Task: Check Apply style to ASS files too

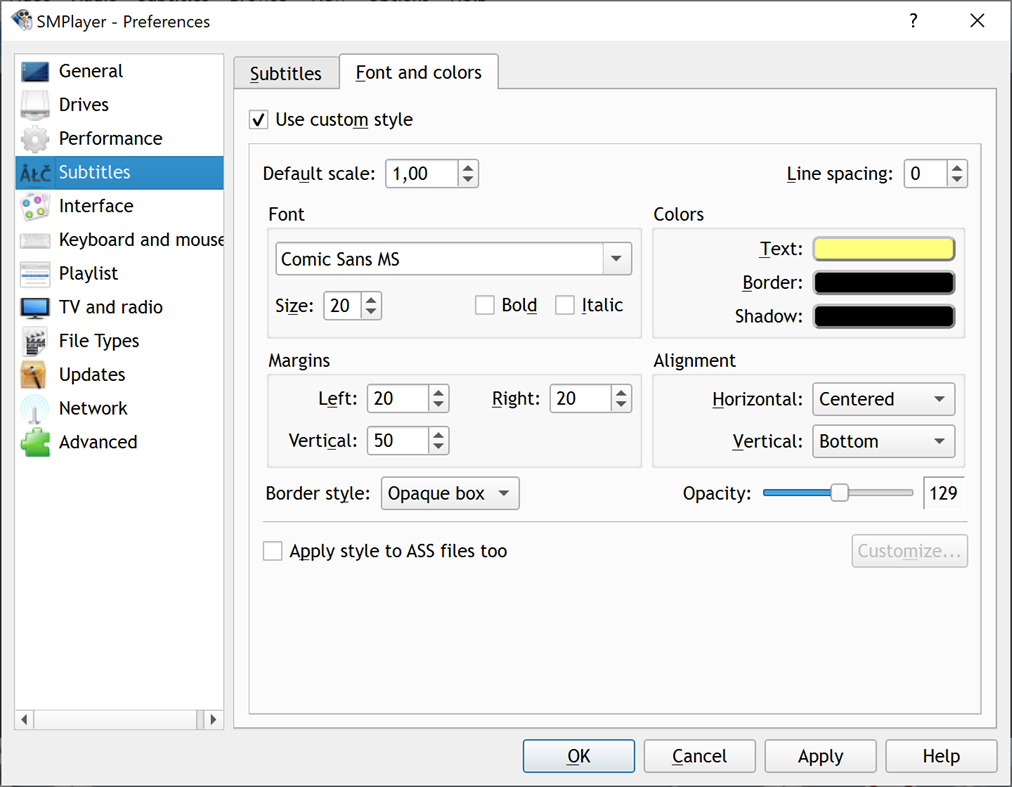Action: (273, 551)
